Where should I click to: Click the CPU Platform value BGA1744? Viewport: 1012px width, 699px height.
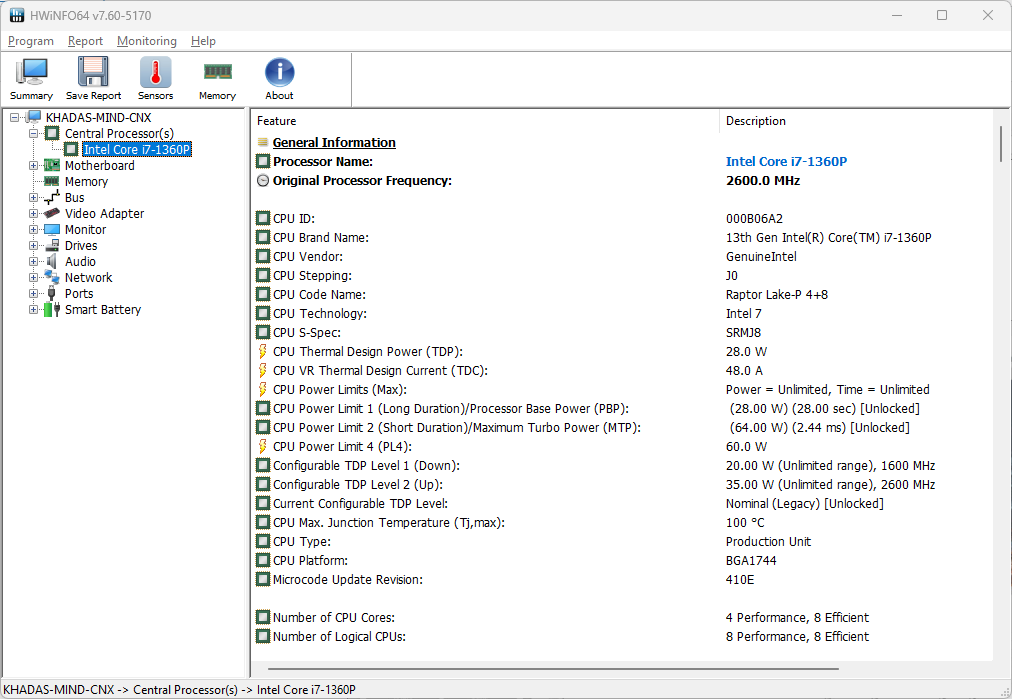click(x=751, y=561)
